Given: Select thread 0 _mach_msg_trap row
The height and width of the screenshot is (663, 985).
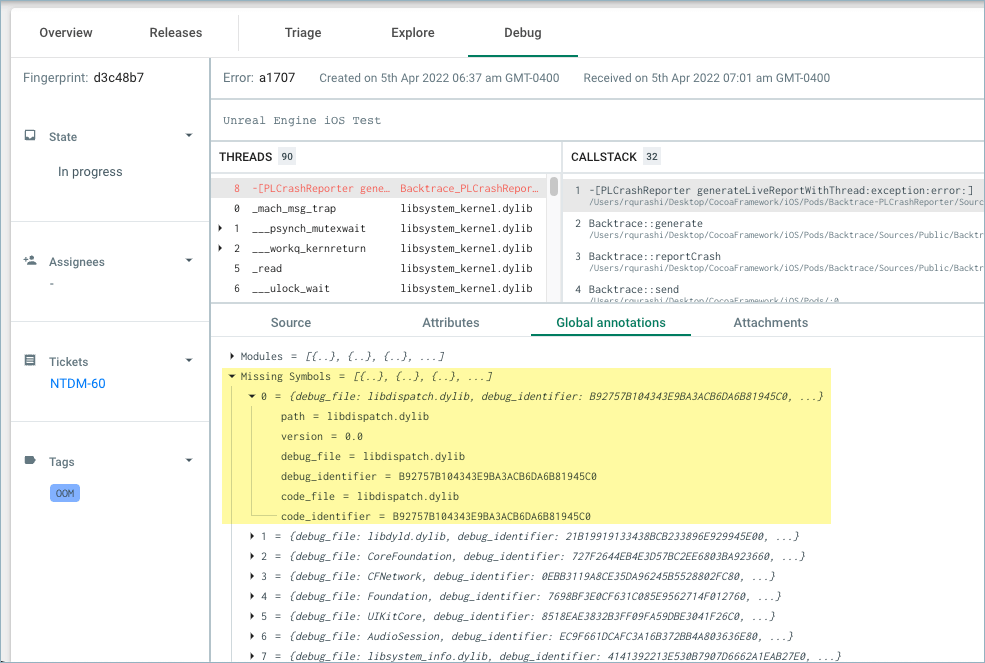Looking at the screenshot, I should pyautogui.click(x=379, y=208).
